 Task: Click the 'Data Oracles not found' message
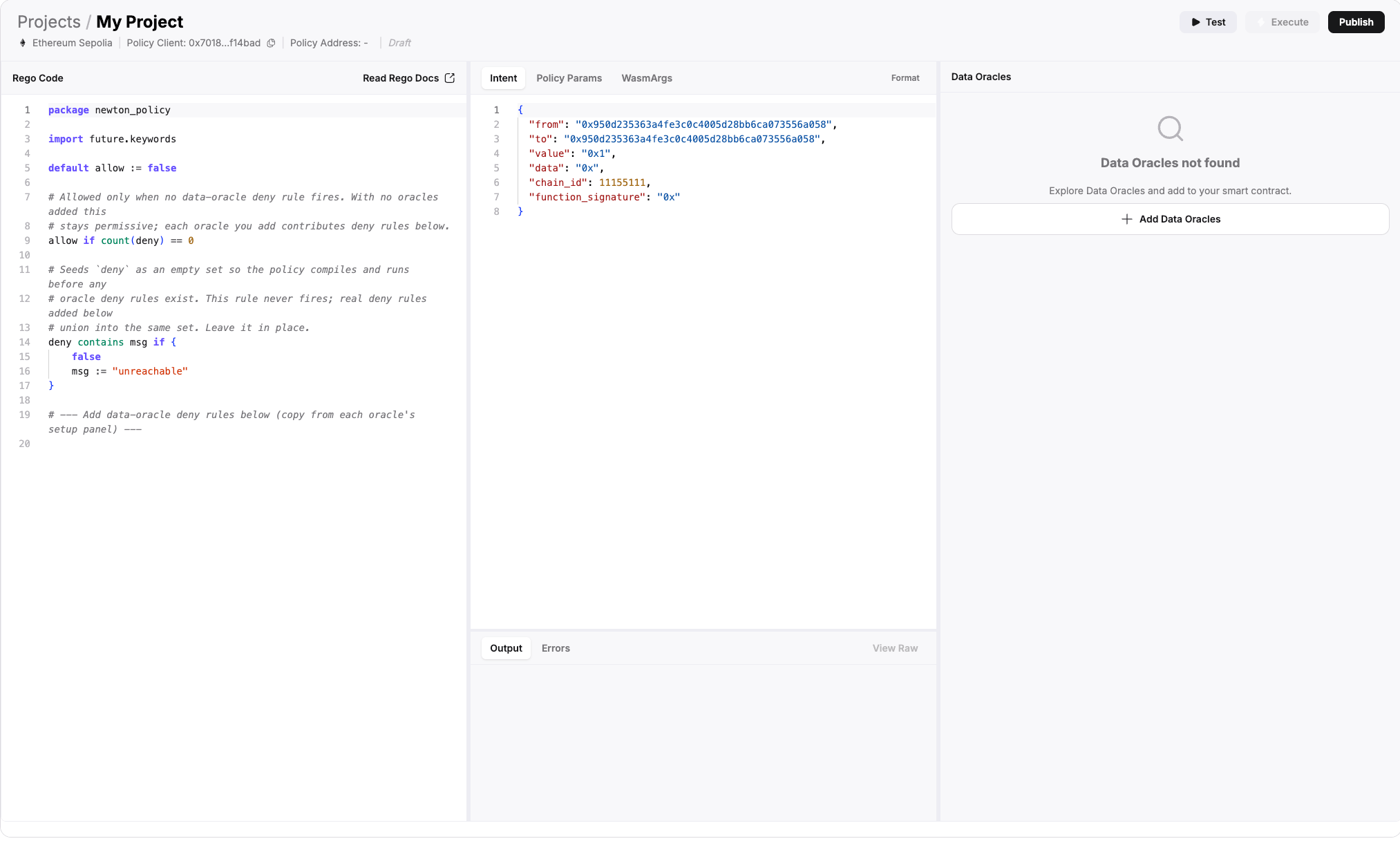[1170, 163]
